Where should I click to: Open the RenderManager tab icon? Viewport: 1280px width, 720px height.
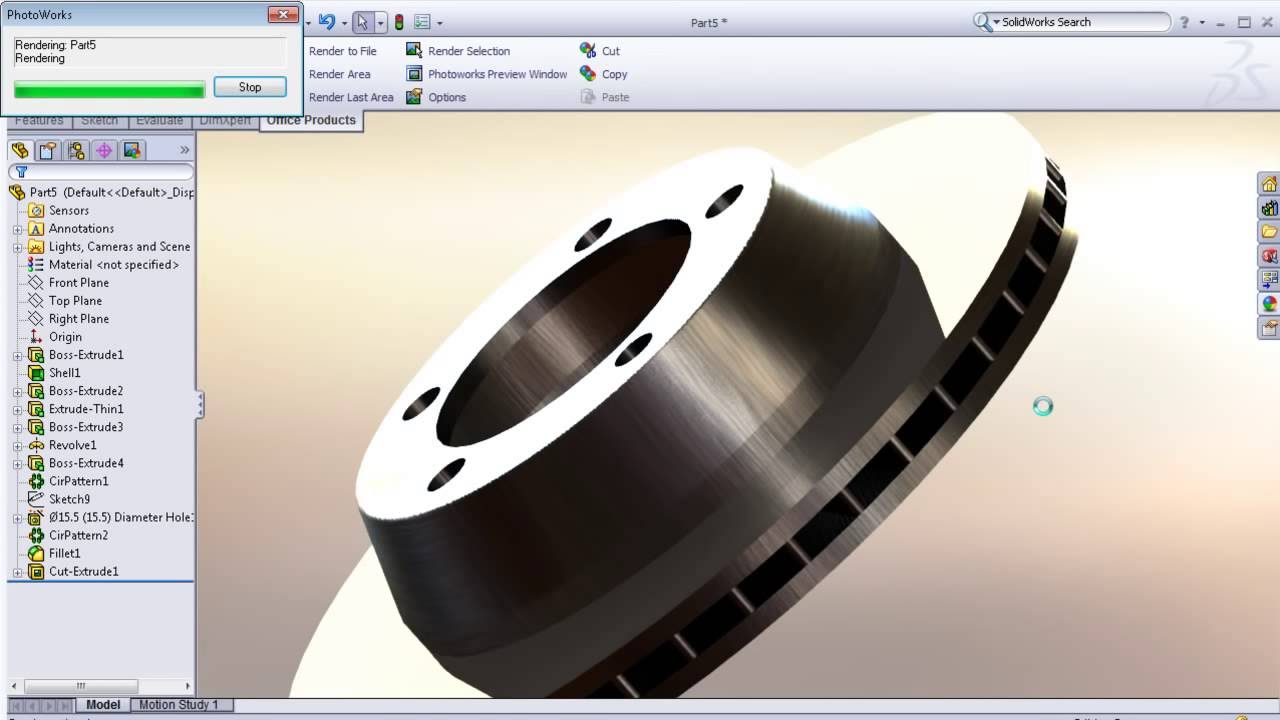click(x=132, y=151)
